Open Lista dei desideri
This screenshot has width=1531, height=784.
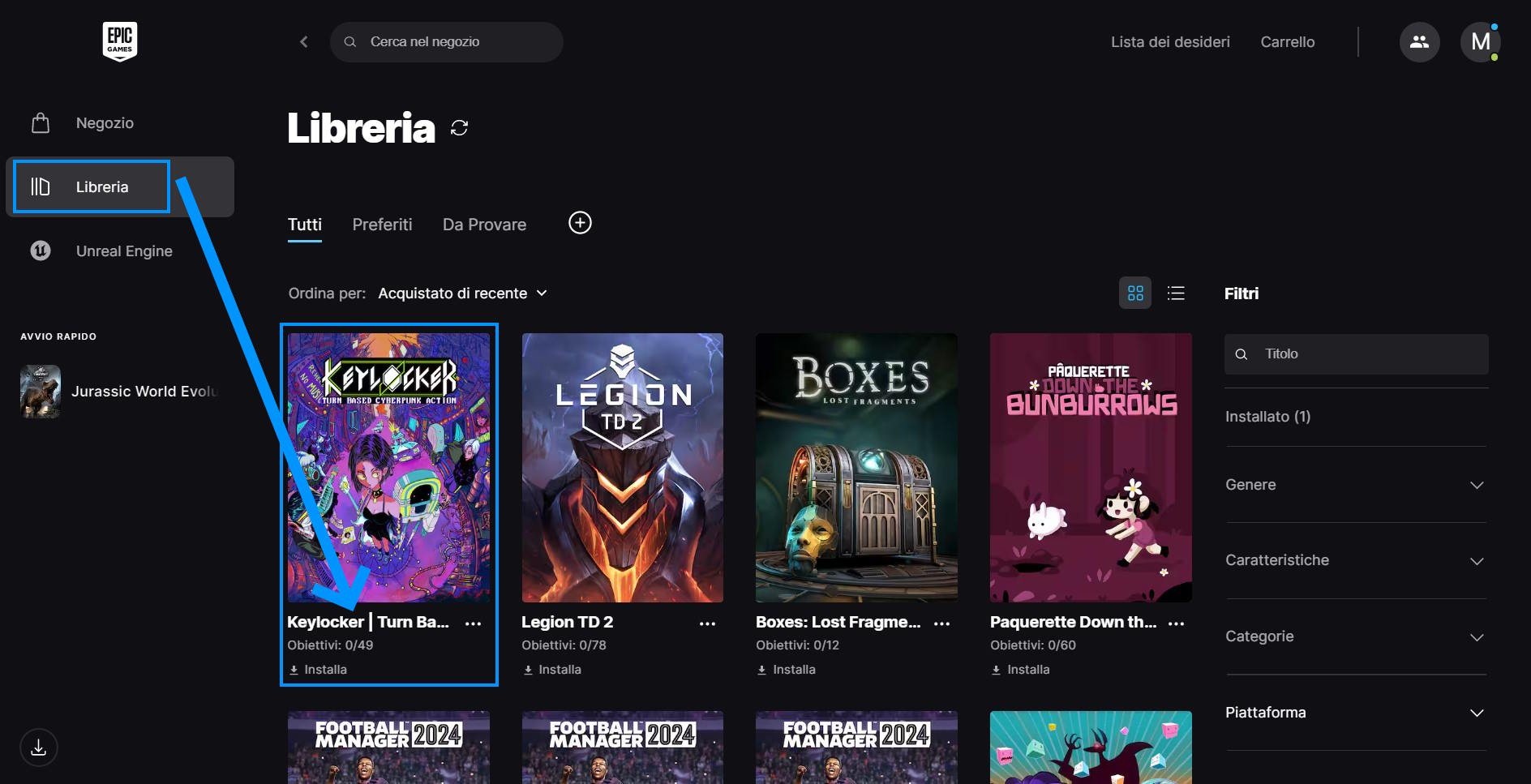coord(1170,41)
